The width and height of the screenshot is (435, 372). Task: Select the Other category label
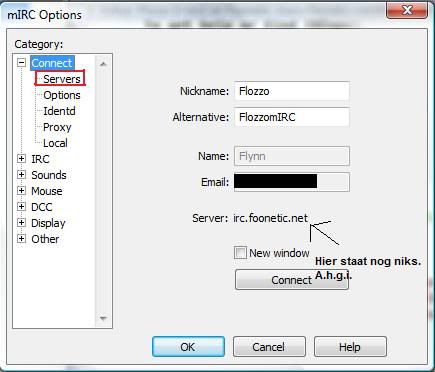click(45, 239)
